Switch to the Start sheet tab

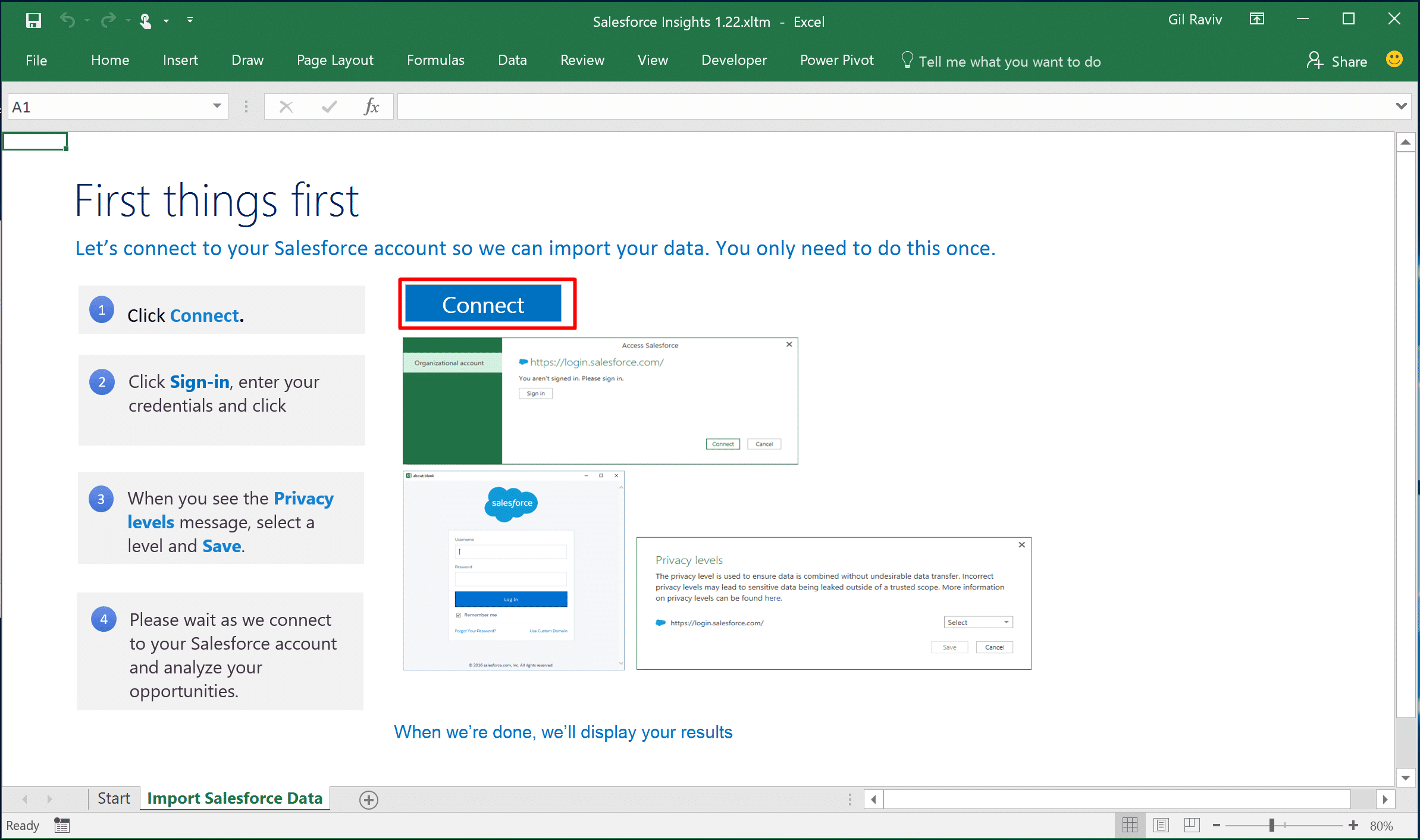point(114,798)
